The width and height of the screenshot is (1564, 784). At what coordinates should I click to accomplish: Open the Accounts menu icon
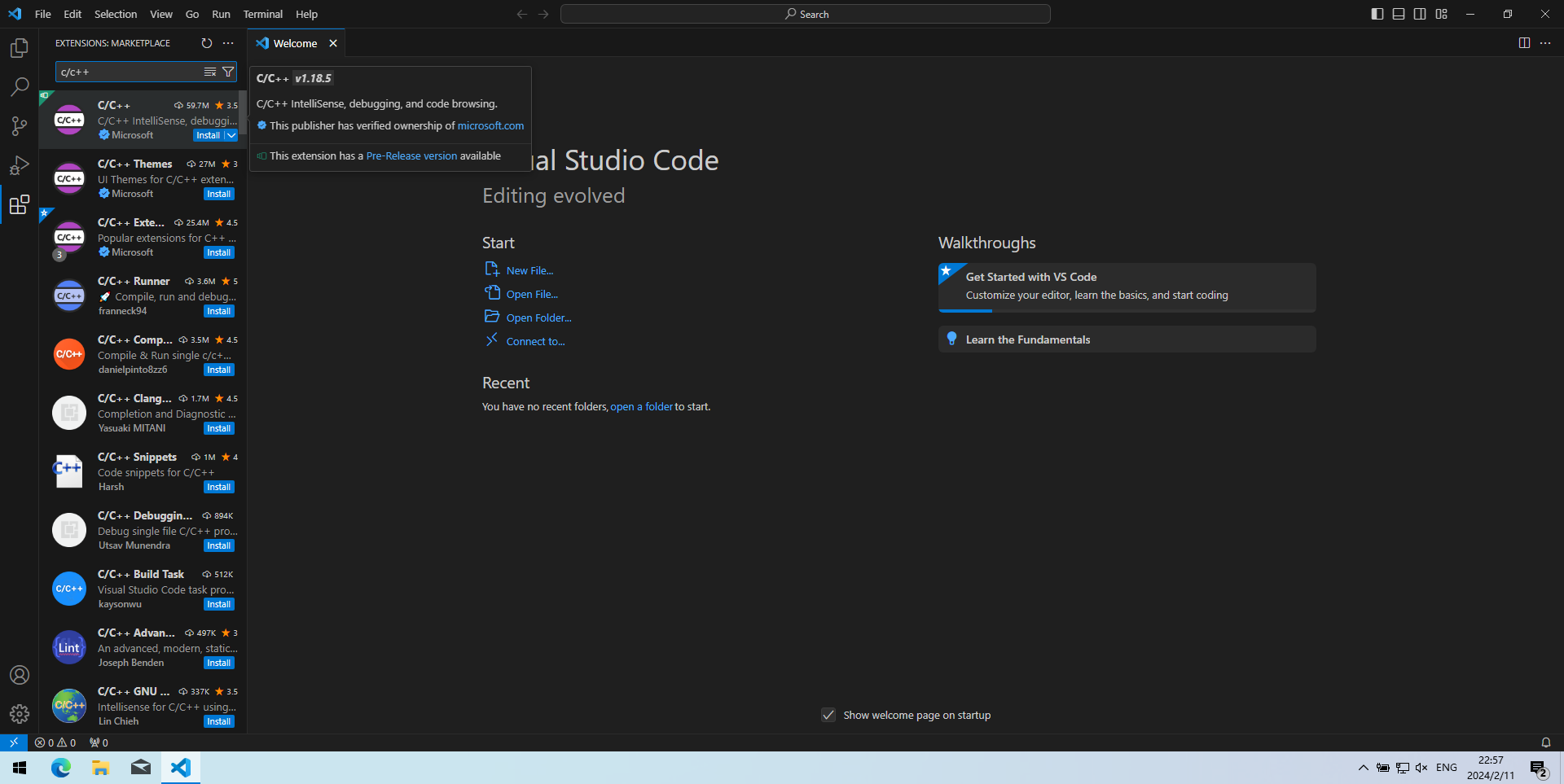coord(20,675)
